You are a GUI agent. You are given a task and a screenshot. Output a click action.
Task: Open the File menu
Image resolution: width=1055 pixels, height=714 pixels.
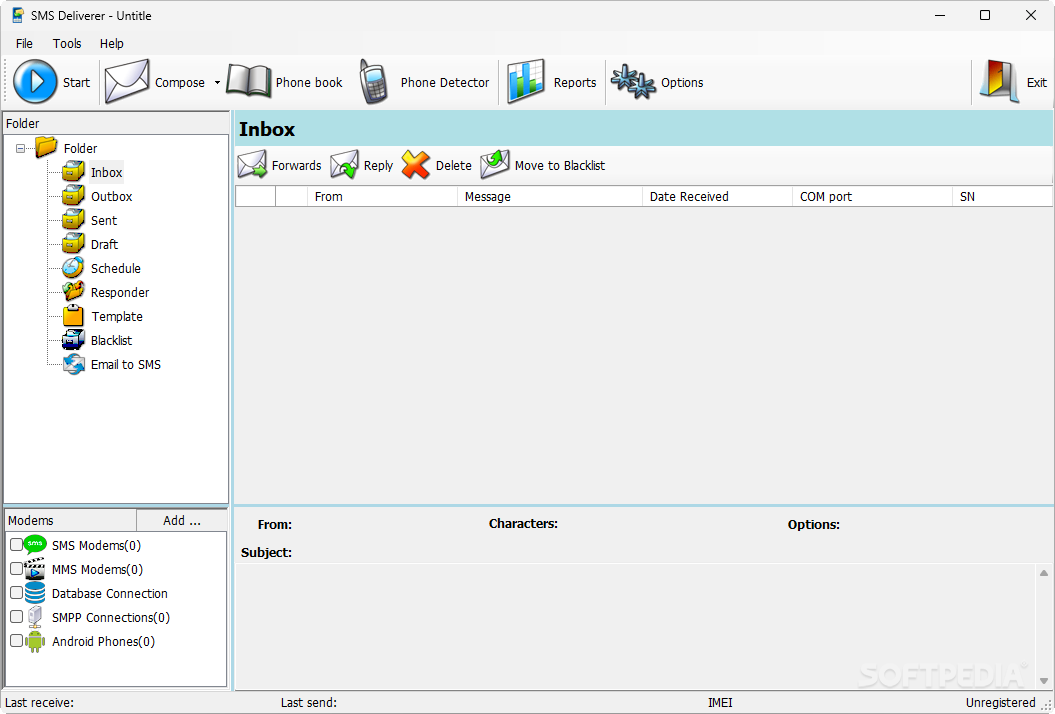[24, 43]
